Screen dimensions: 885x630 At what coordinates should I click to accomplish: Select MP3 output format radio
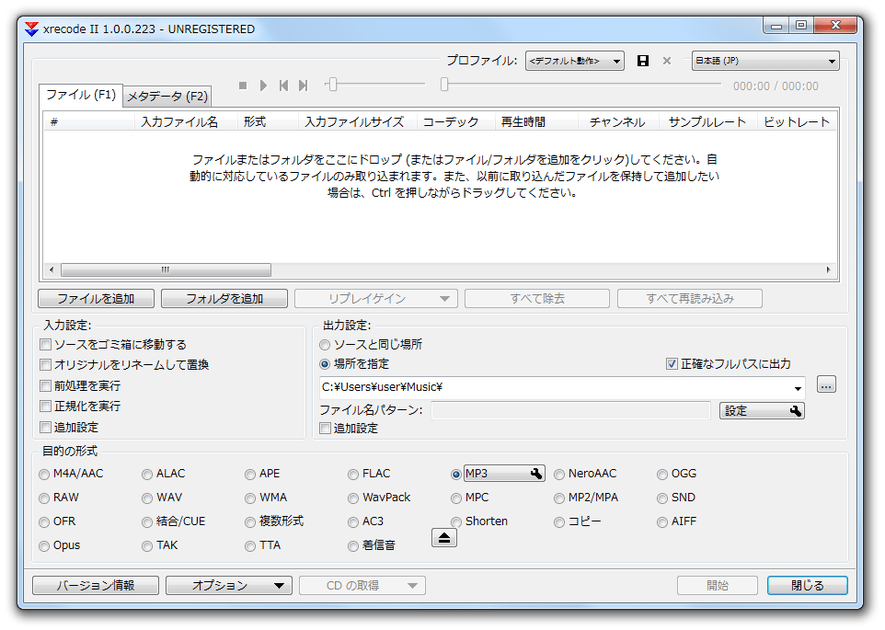456,475
